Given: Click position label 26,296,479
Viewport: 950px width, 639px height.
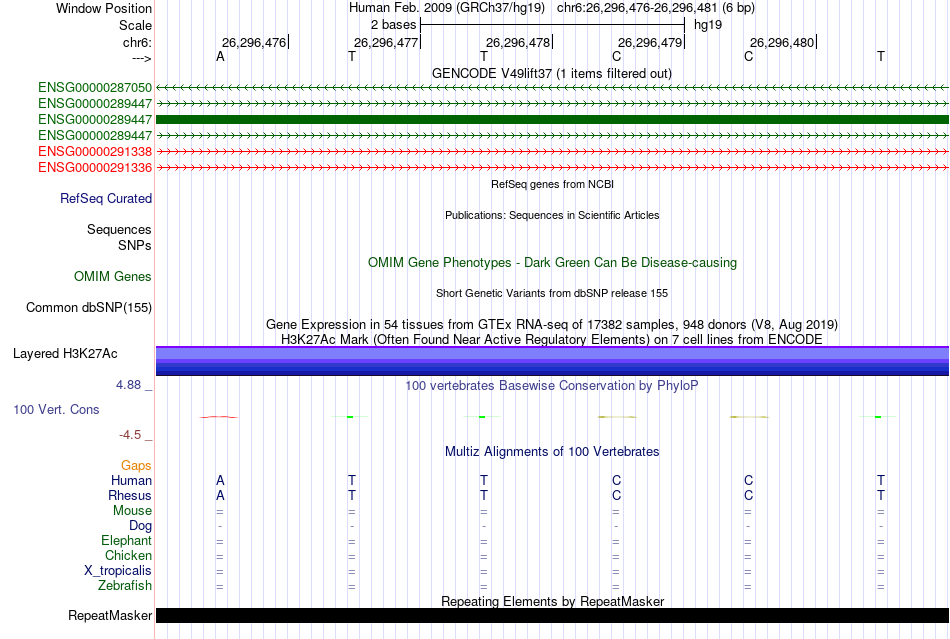Looking at the screenshot, I should point(650,42).
